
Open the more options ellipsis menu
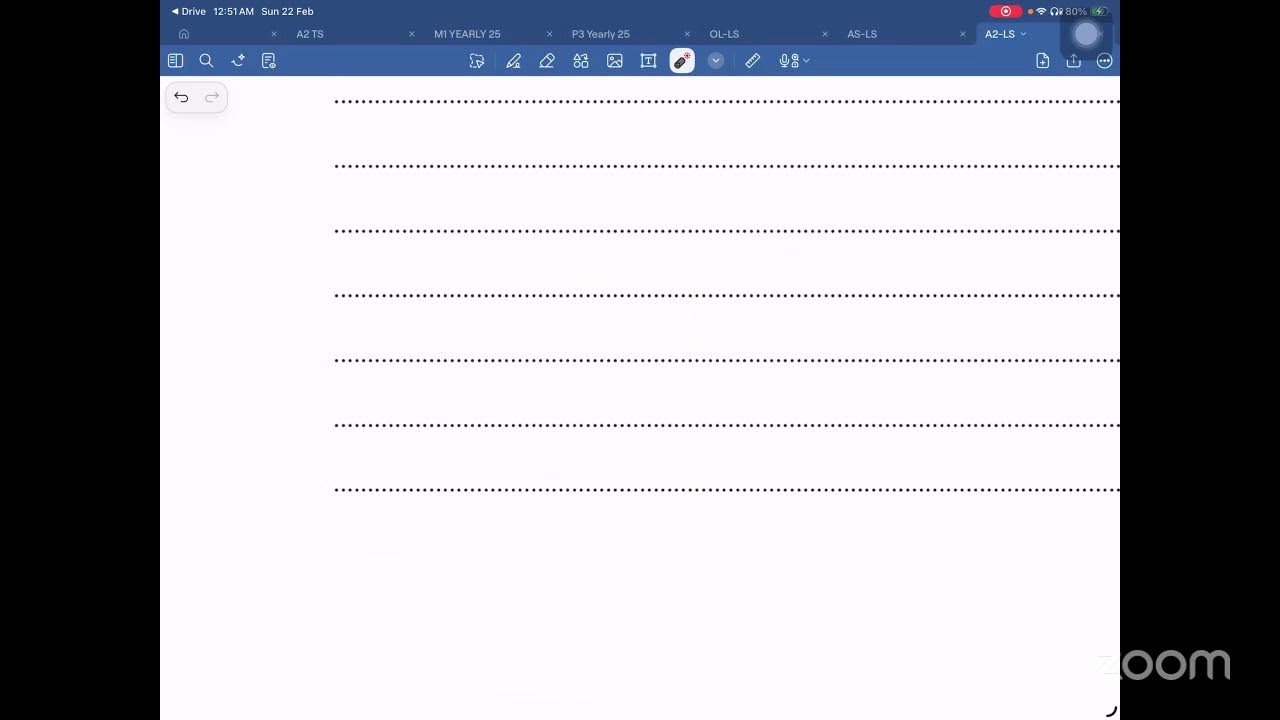point(1105,61)
